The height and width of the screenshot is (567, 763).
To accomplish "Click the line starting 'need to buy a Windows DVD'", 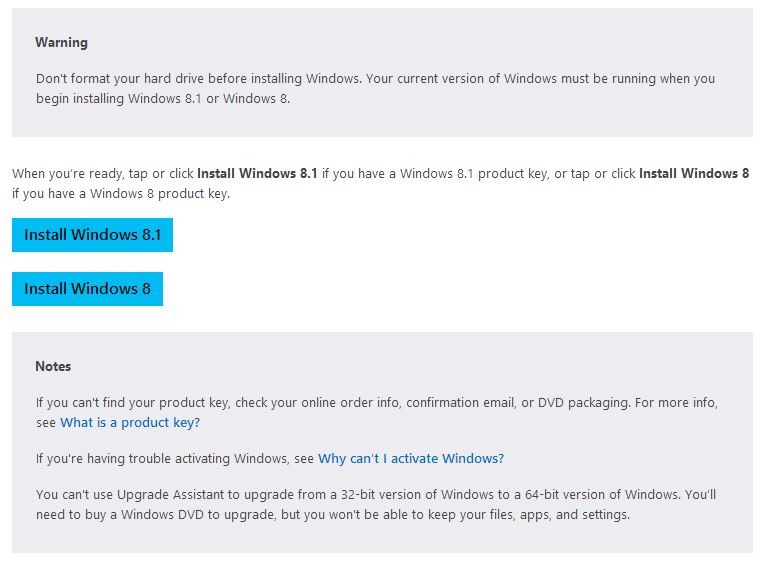I will (333, 514).
